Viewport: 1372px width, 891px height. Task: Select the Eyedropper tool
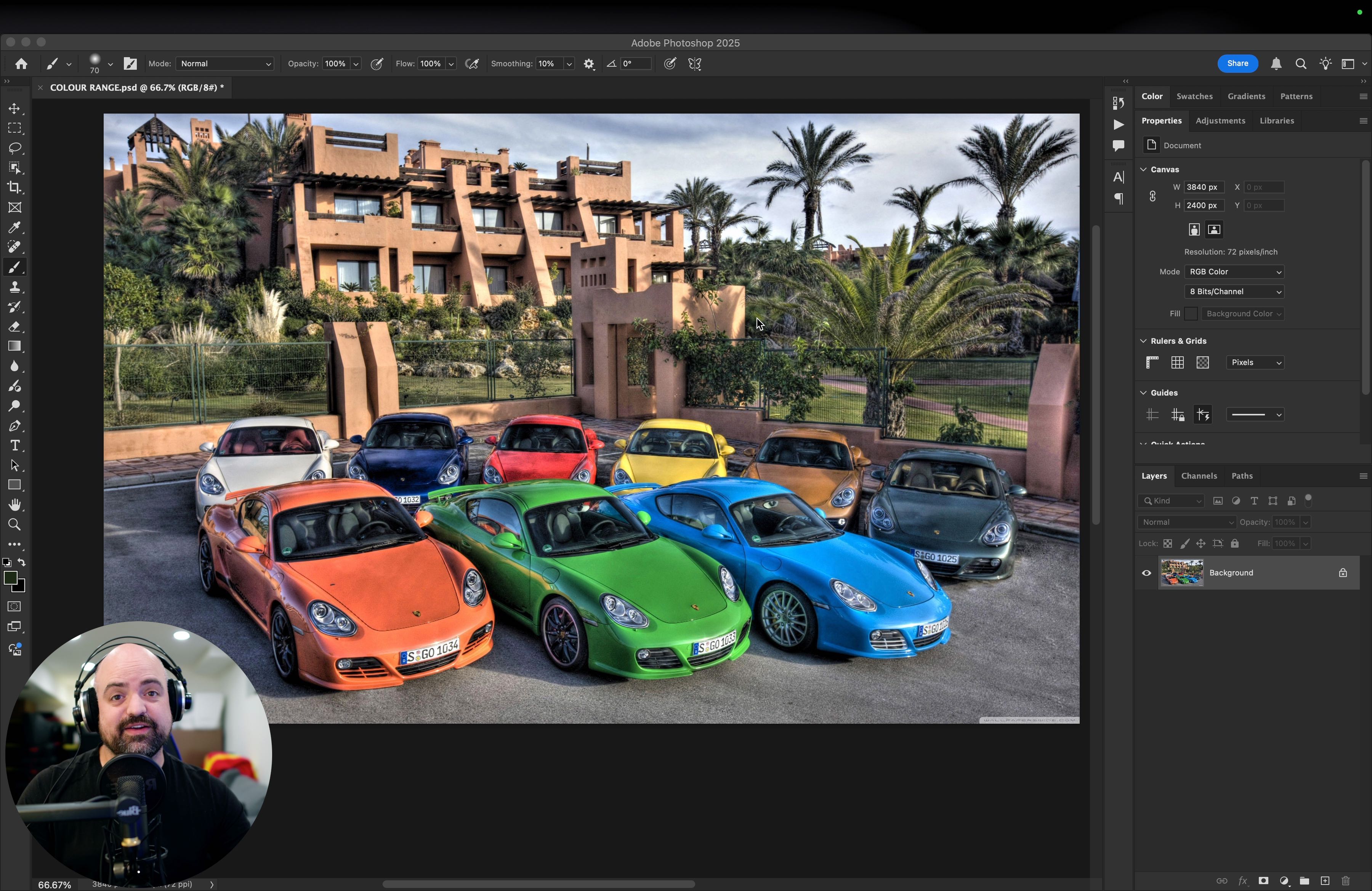click(15, 227)
